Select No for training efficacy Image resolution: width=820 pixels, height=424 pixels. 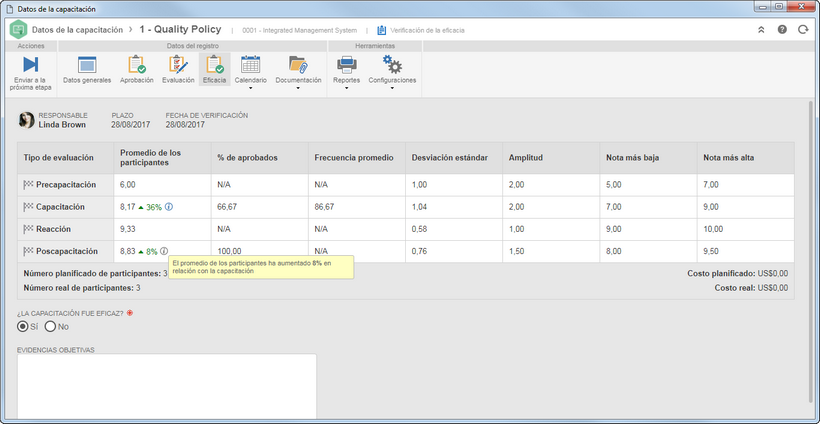50,327
